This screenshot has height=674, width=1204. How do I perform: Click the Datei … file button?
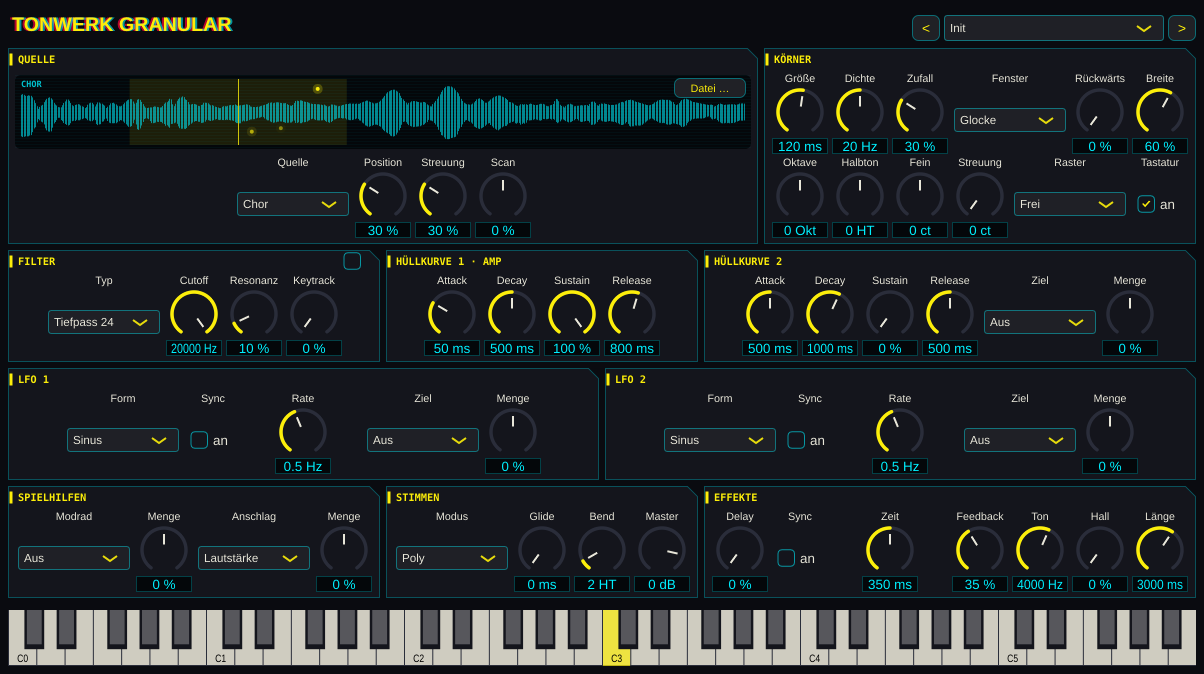click(x=710, y=88)
